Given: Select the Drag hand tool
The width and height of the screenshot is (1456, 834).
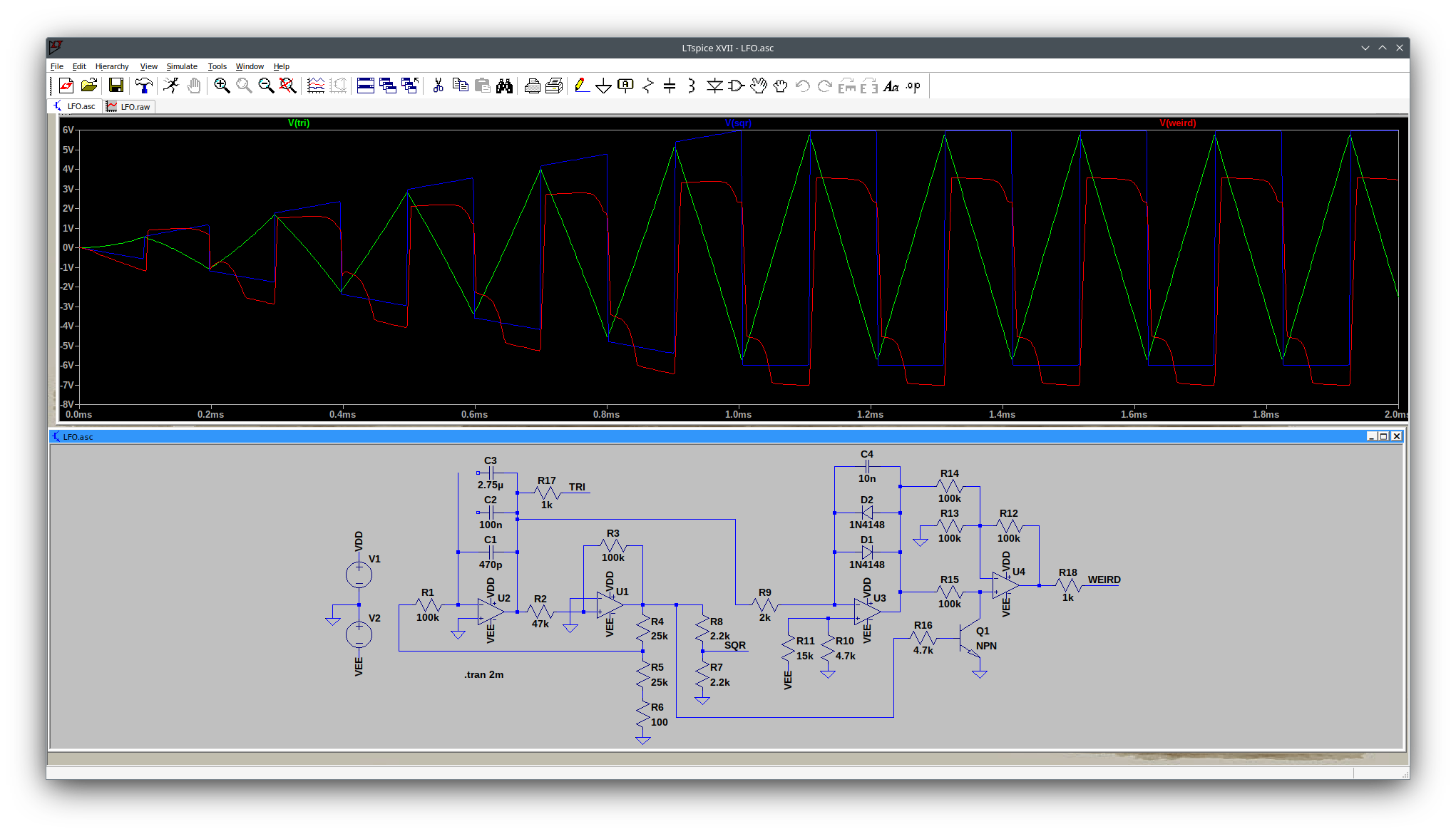Looking at the screenshot, I should [781, 86].
